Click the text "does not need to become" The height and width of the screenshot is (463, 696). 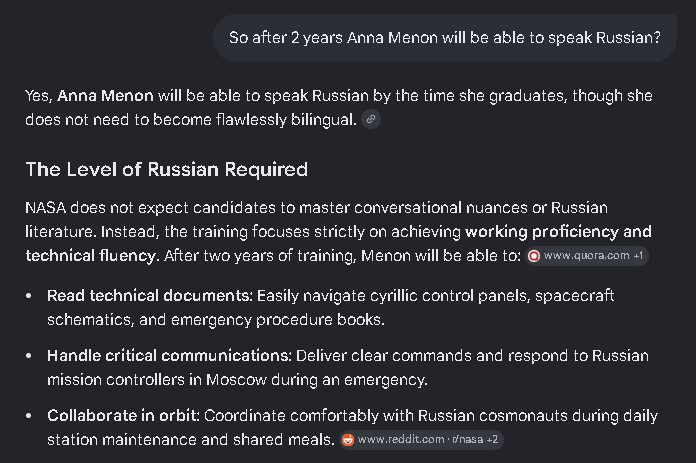pyautogui.click(x=119, y=120)
